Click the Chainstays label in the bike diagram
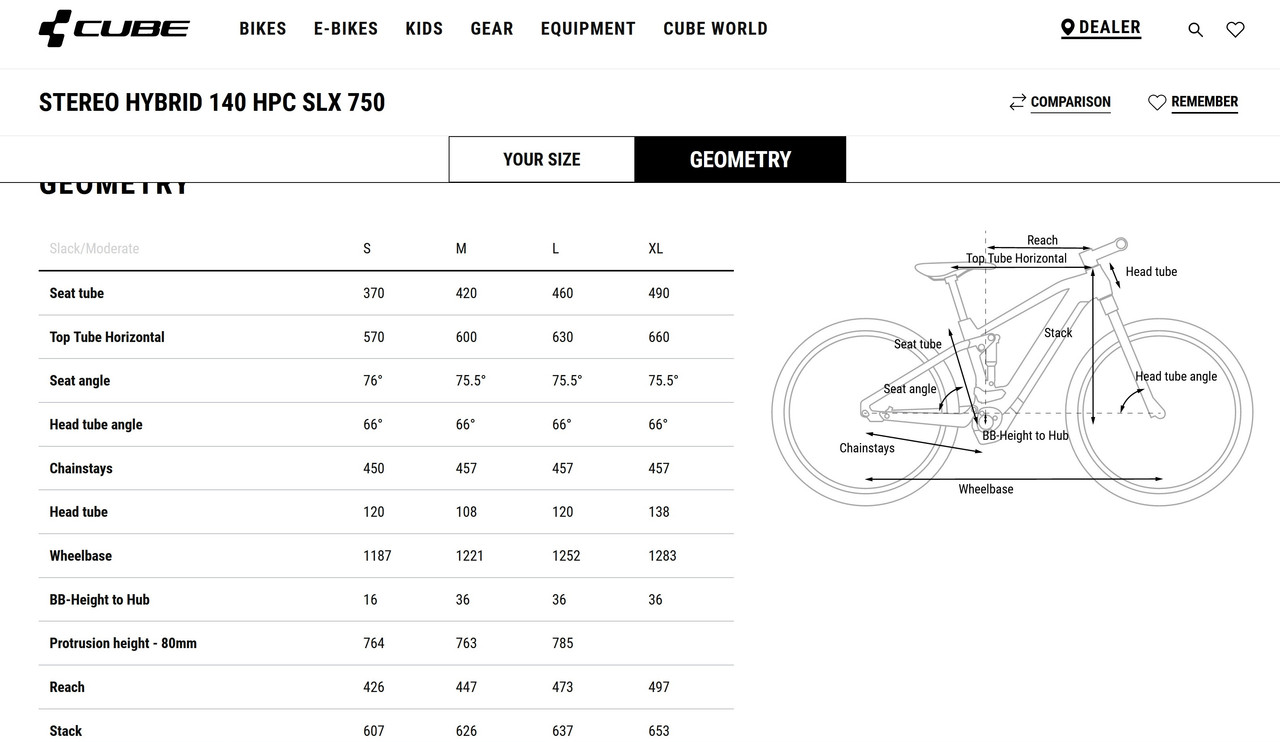This screenshot has height=742, width=1280. pos(867,448)
